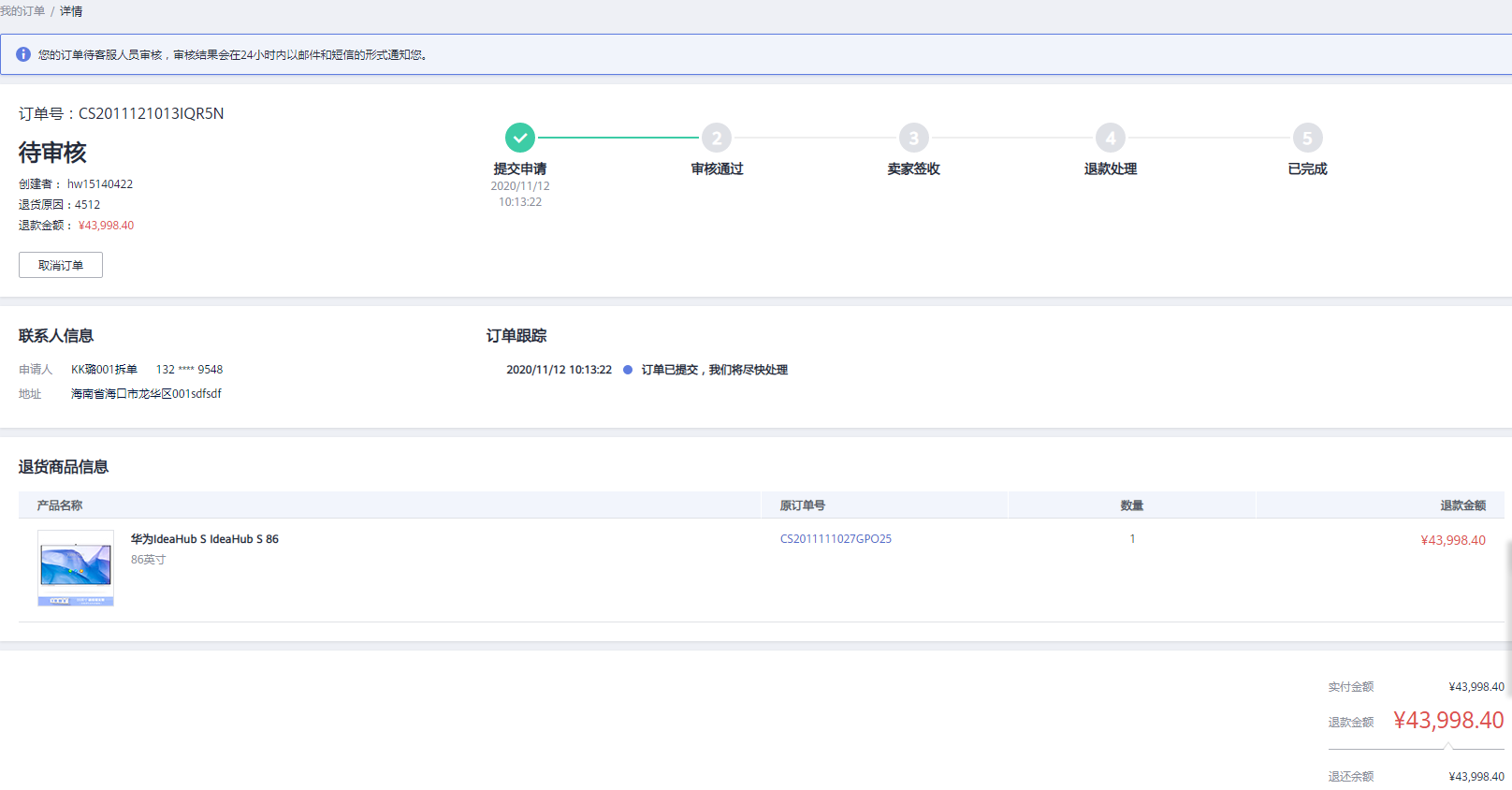The width and height of the screenshot is (1512, 790).
Task: Click the 订单跟踪 section heading
Action: point(516,335)
